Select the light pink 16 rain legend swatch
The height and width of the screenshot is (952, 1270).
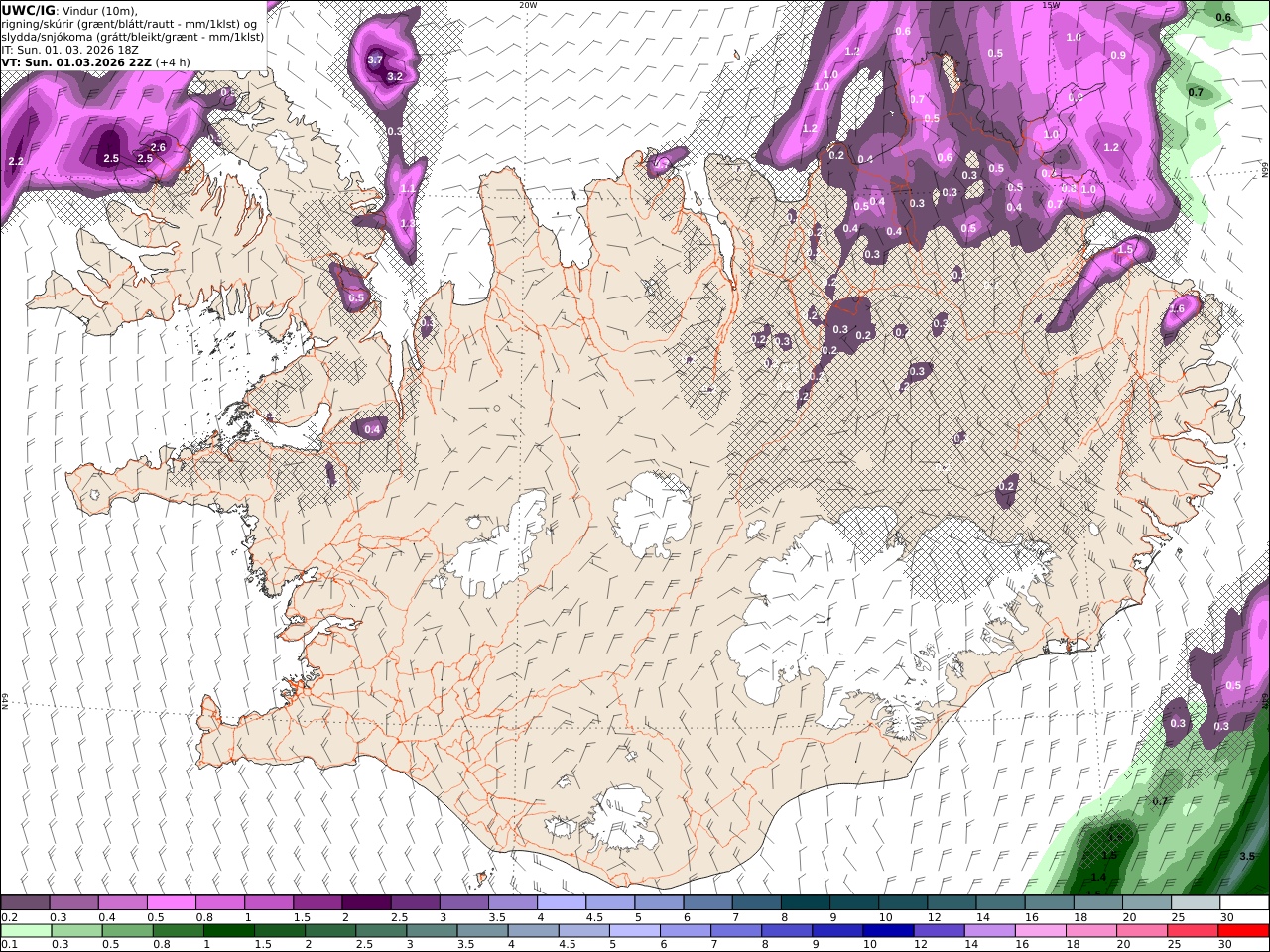point(1040,931)
